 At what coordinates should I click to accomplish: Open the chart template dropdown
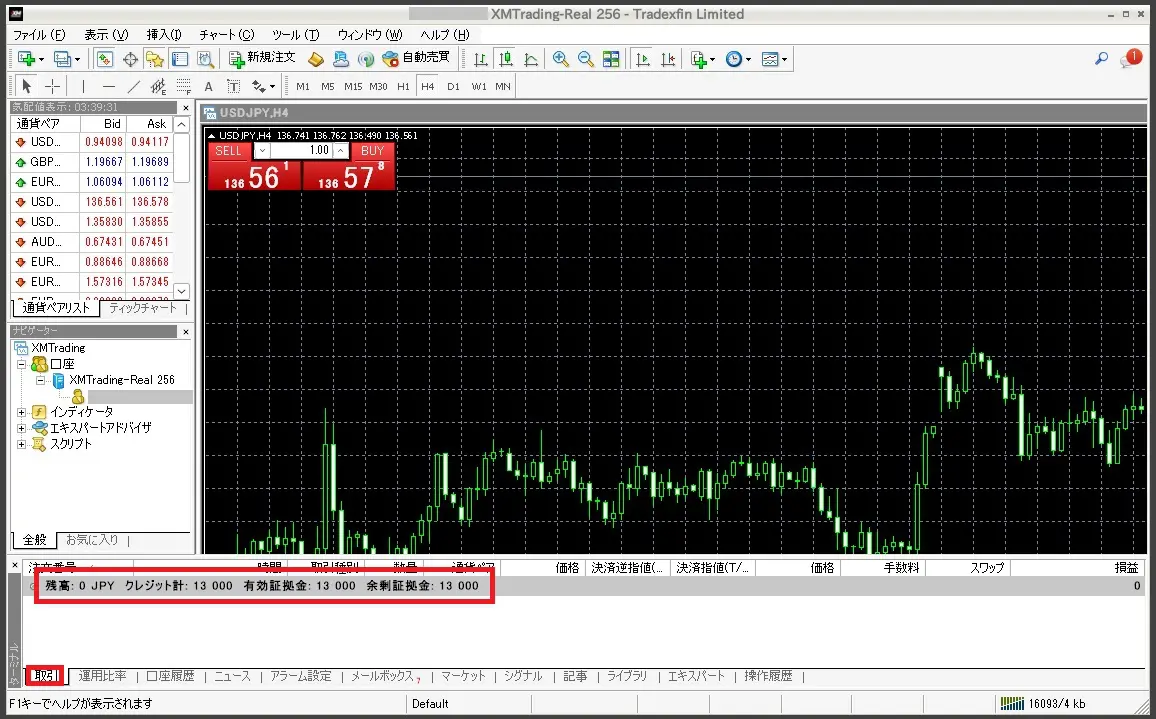point(774,59)
